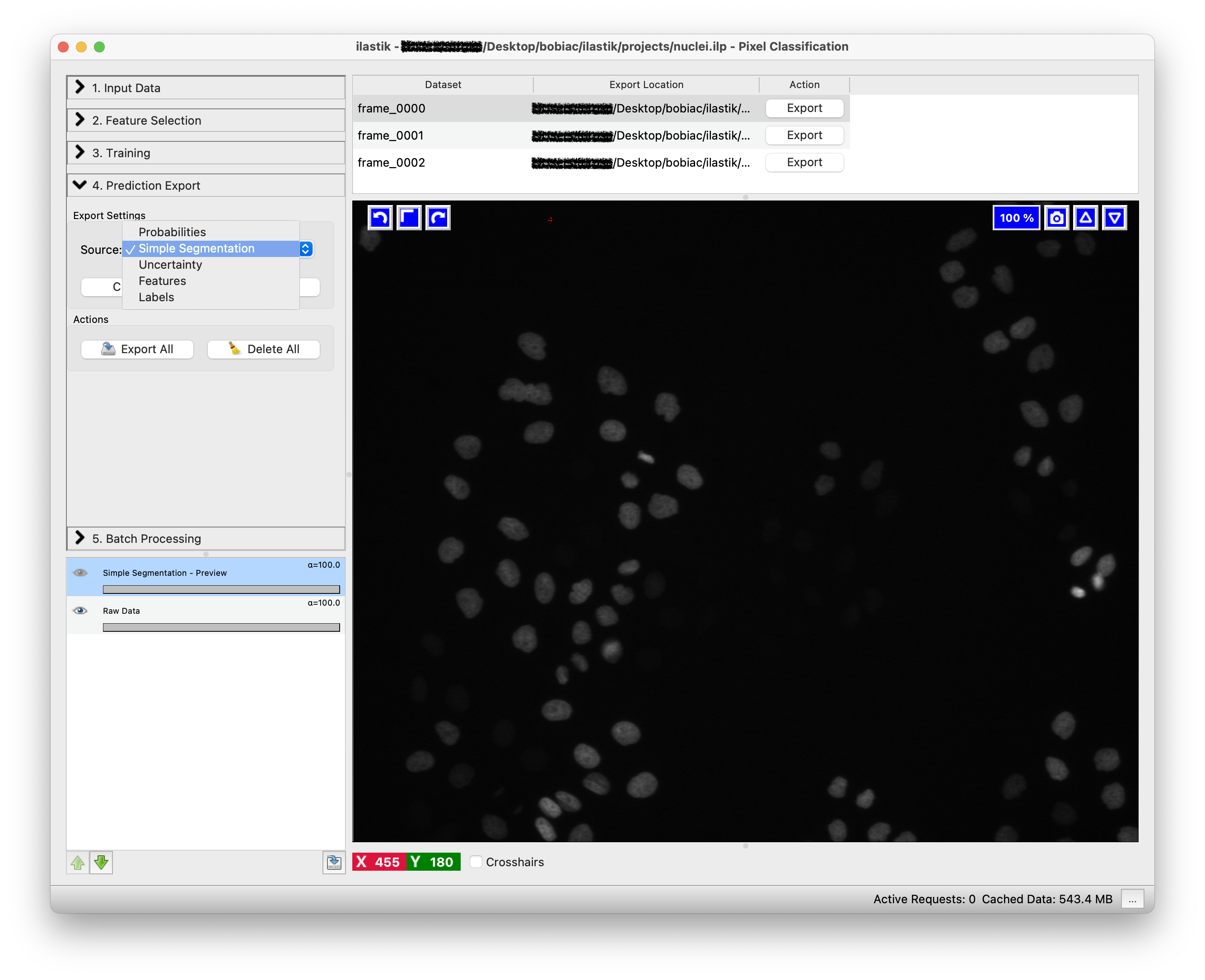The height and width of the screenshot is (980, 1205).
Task: Click the downward triangle viewer icon
Action: [1114, 218]
